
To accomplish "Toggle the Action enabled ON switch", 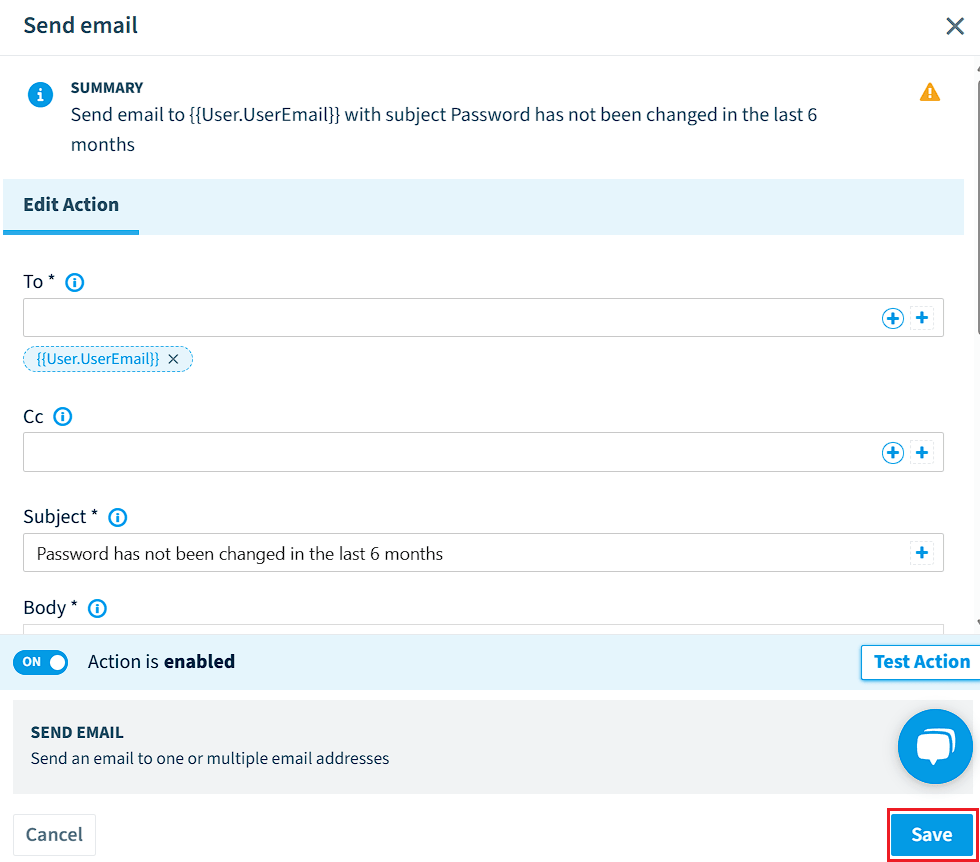I will pos(41,662).
